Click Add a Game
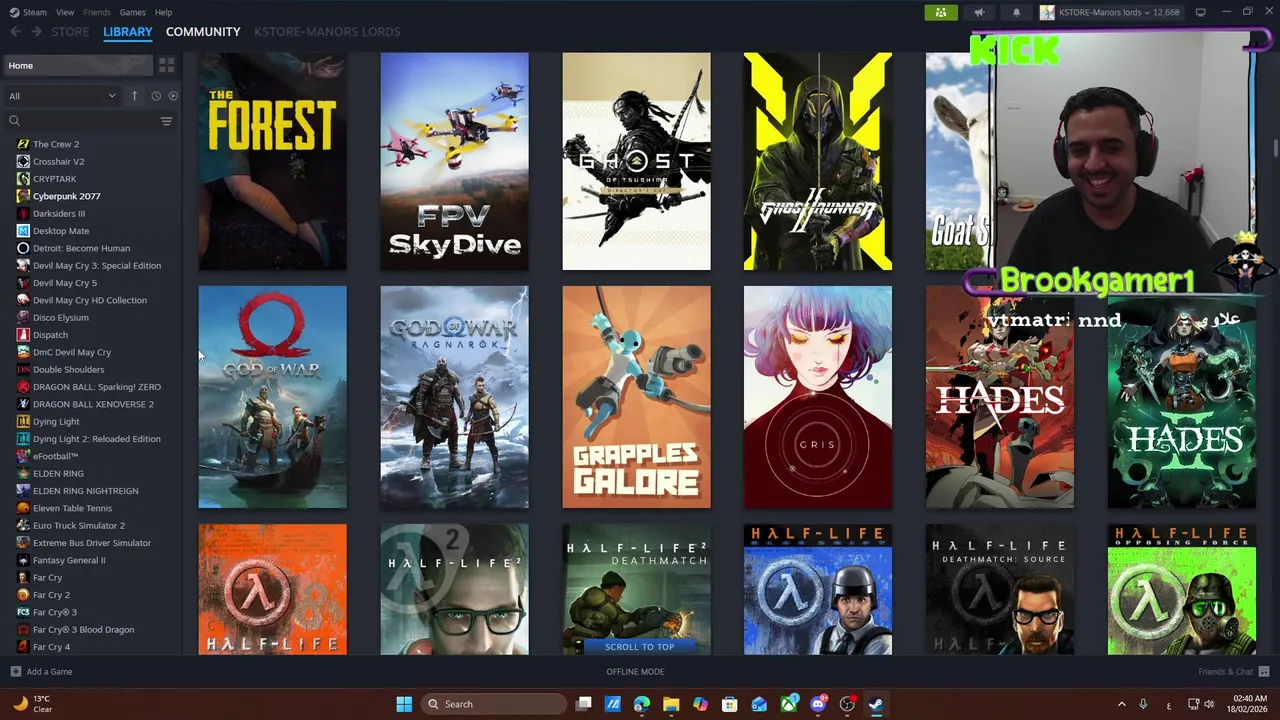 click(x=41, y=672)
